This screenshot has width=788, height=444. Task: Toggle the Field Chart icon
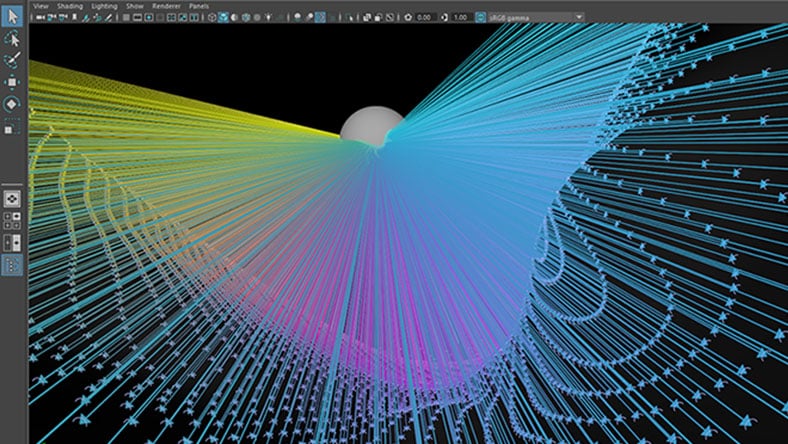(171, 18)
